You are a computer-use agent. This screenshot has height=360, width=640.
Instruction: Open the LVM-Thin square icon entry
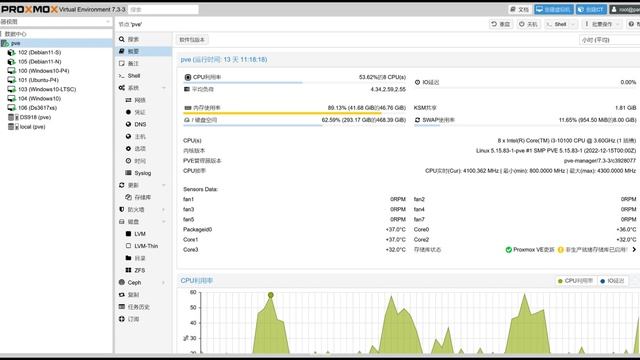(x=128, y=246)
